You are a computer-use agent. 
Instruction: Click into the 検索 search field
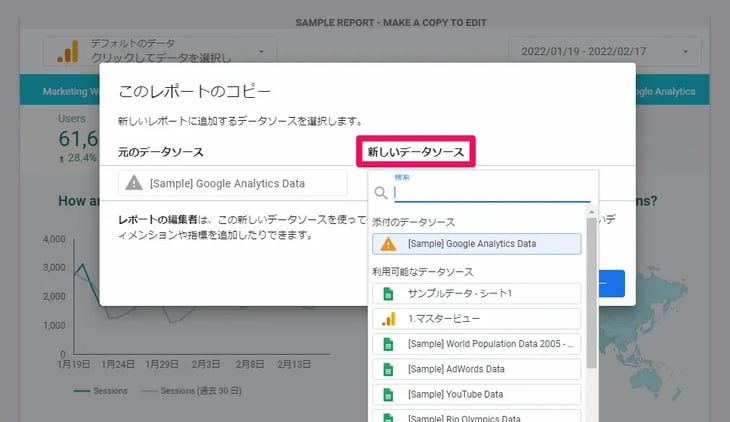point(490,193)
